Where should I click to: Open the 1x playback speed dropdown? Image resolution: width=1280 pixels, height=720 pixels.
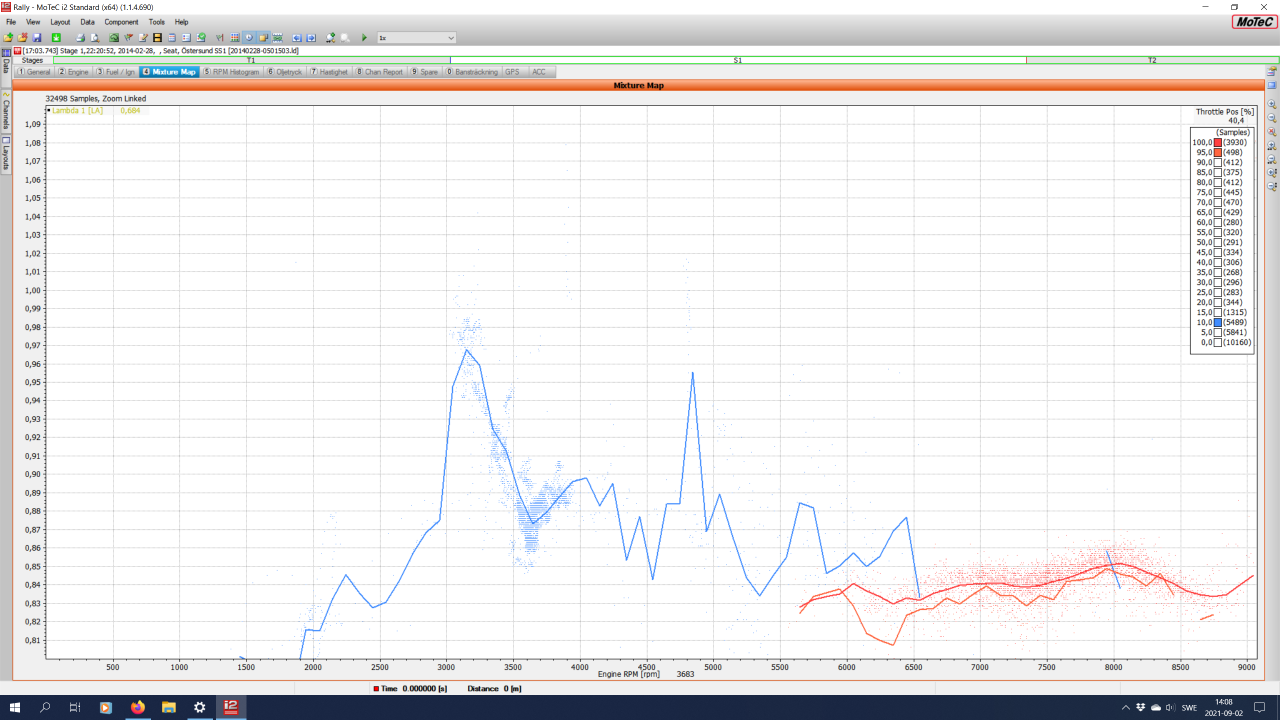[416, 37]
